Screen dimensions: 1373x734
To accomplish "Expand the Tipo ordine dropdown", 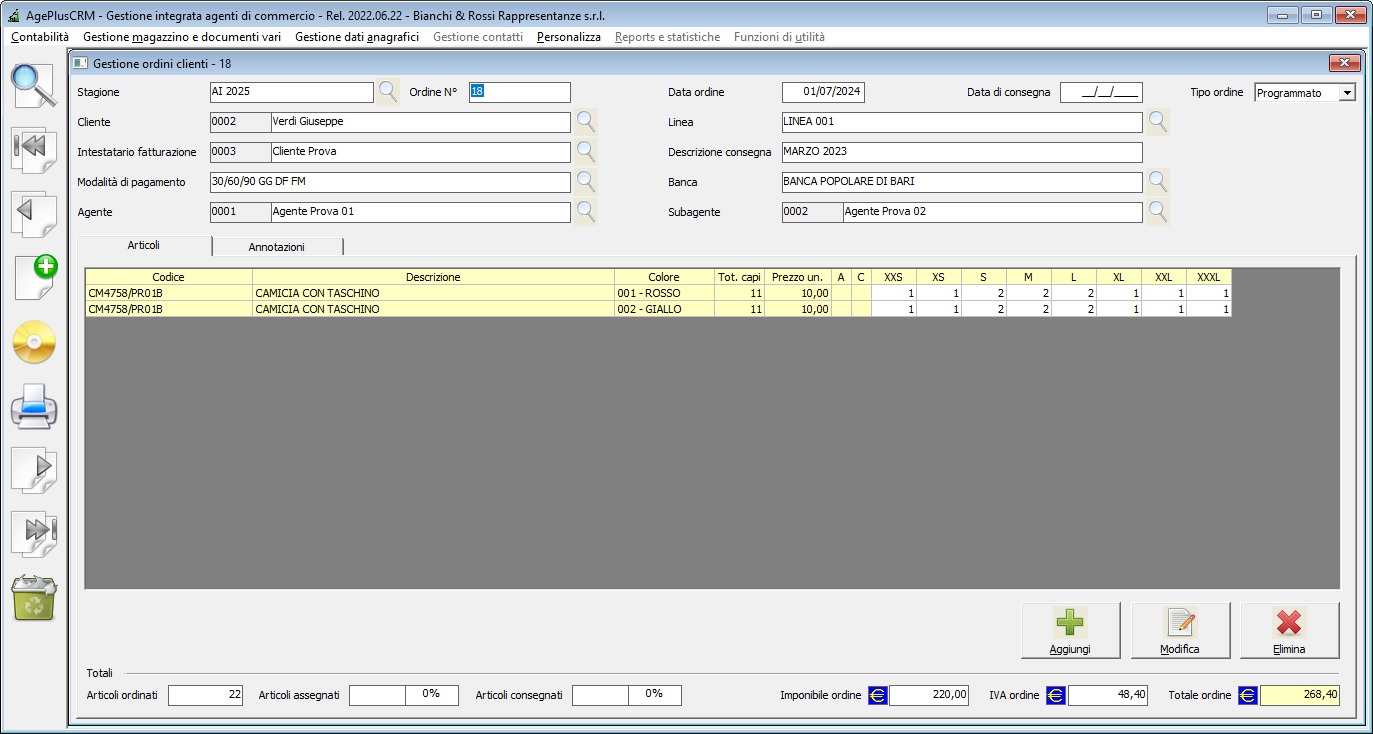I will pyautogui.click(x=1347, y=92).
